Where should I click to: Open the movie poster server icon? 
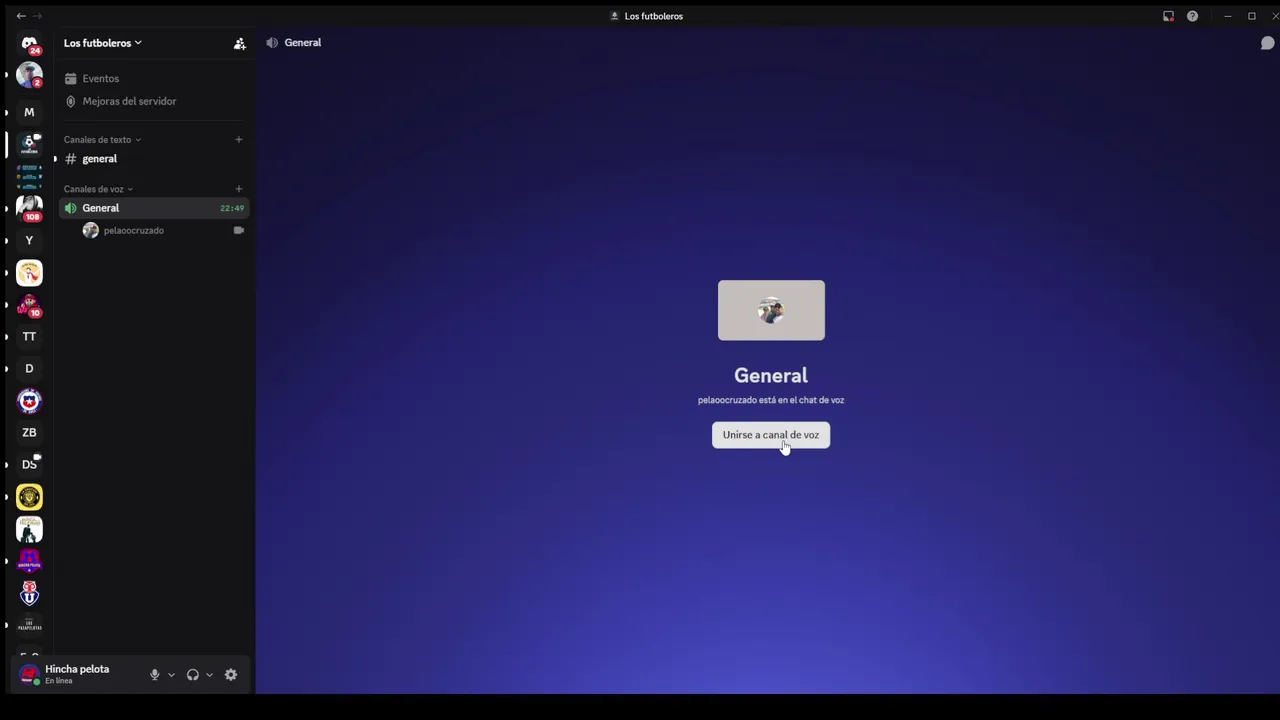tap(29, 528)
